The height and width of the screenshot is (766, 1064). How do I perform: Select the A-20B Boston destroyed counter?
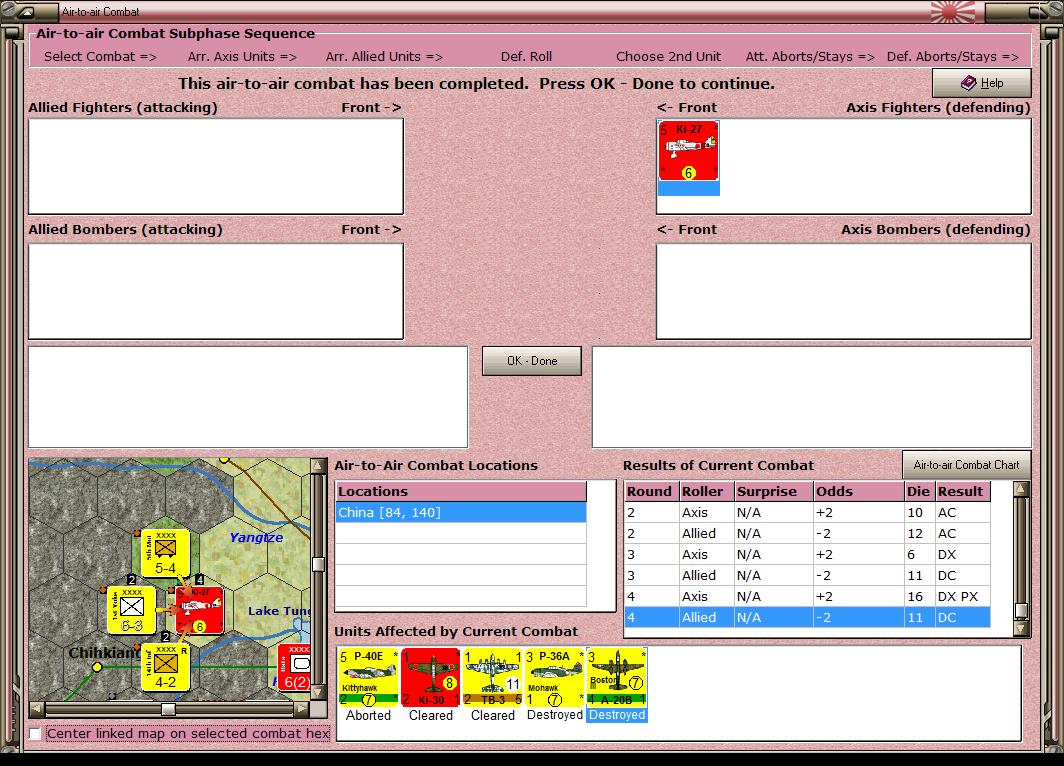coord(616,678)
